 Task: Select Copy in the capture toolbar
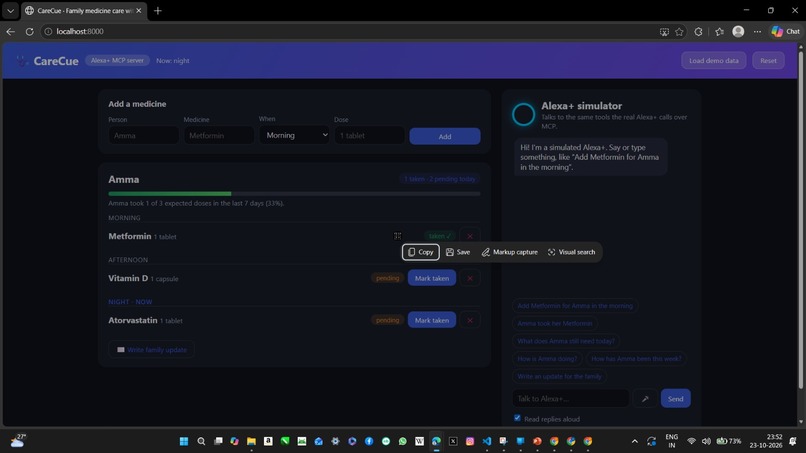pos(420,252)
